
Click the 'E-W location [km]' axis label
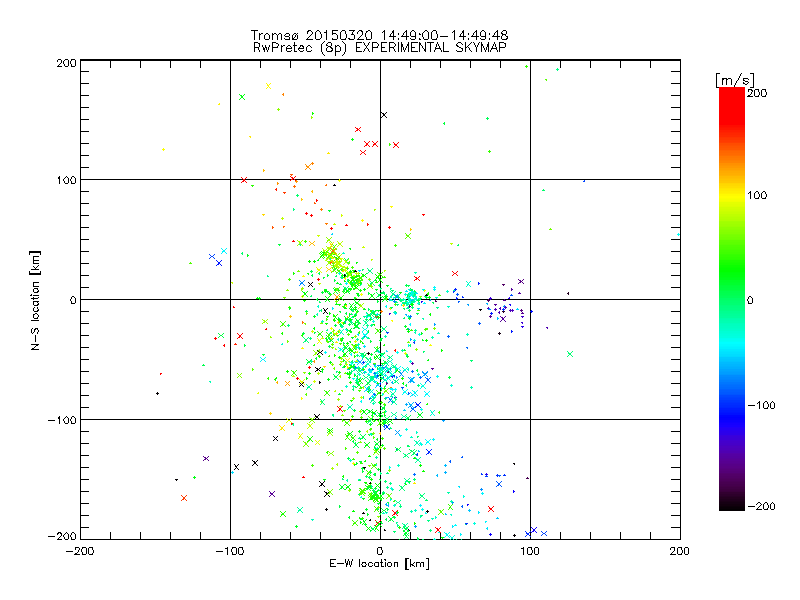pyautogui.click(x=379, y=563)
